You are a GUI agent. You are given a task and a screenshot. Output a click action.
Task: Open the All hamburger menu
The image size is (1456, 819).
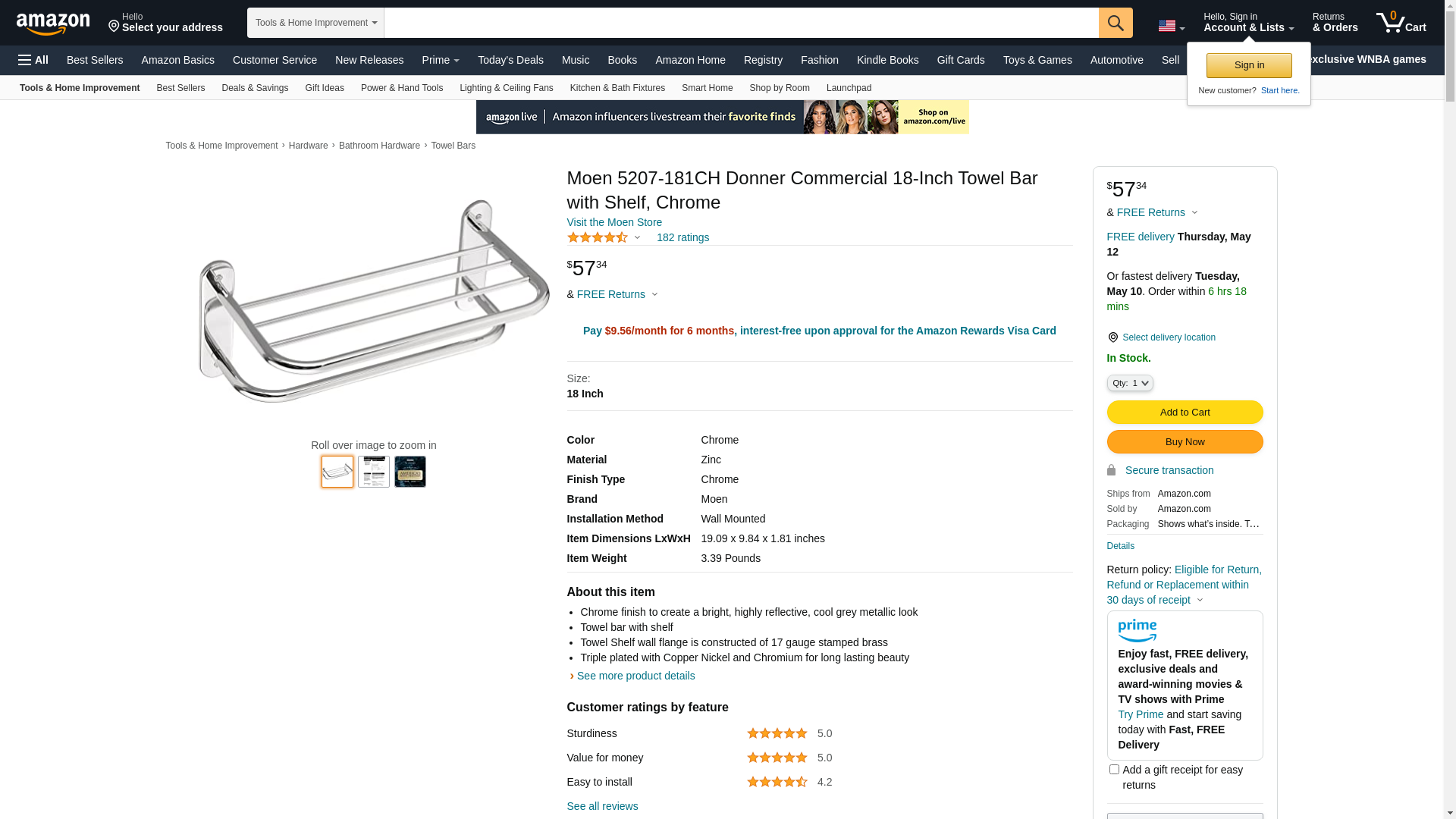coord(33,60)
